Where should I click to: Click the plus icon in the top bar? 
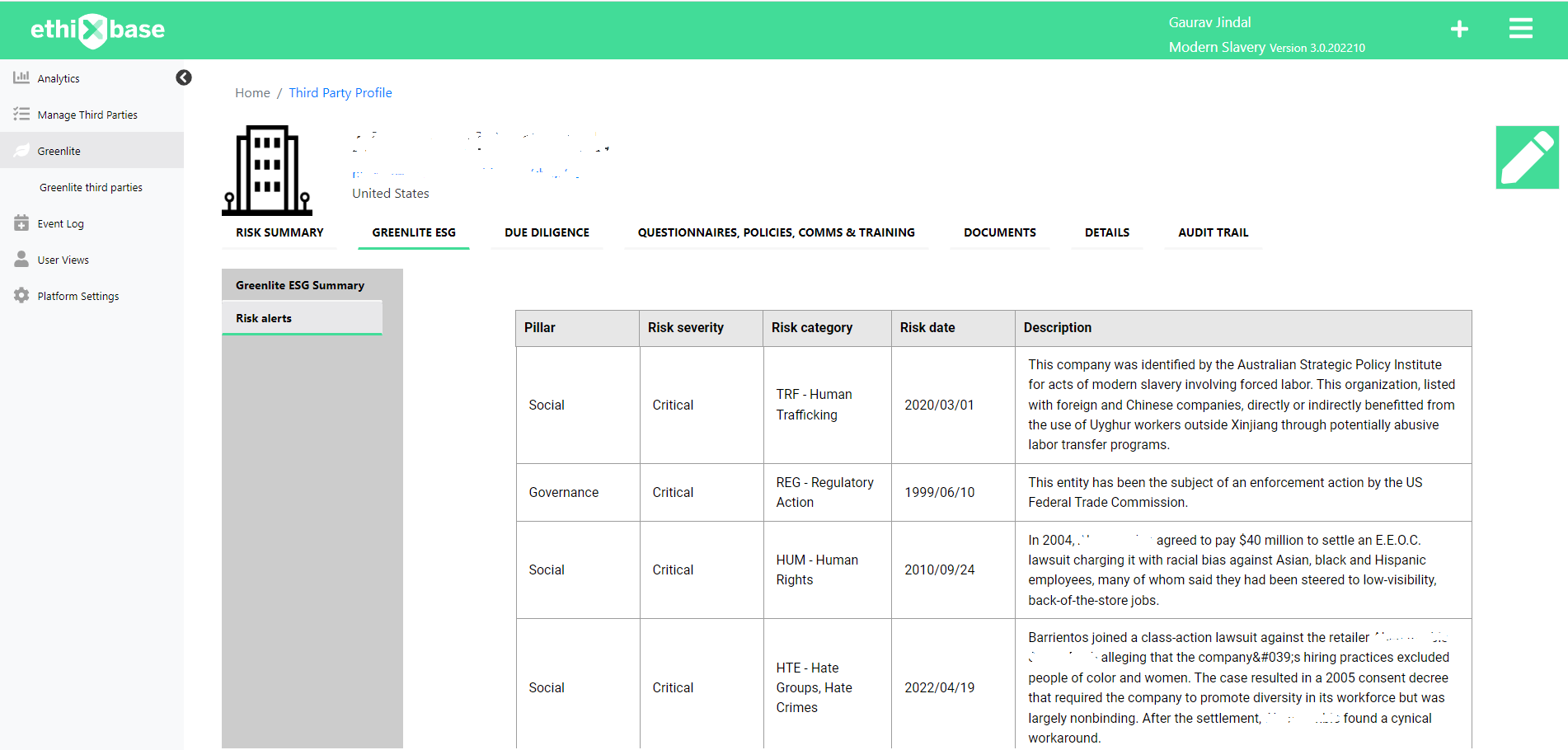pyautogui.click(x=1459, y=29)
